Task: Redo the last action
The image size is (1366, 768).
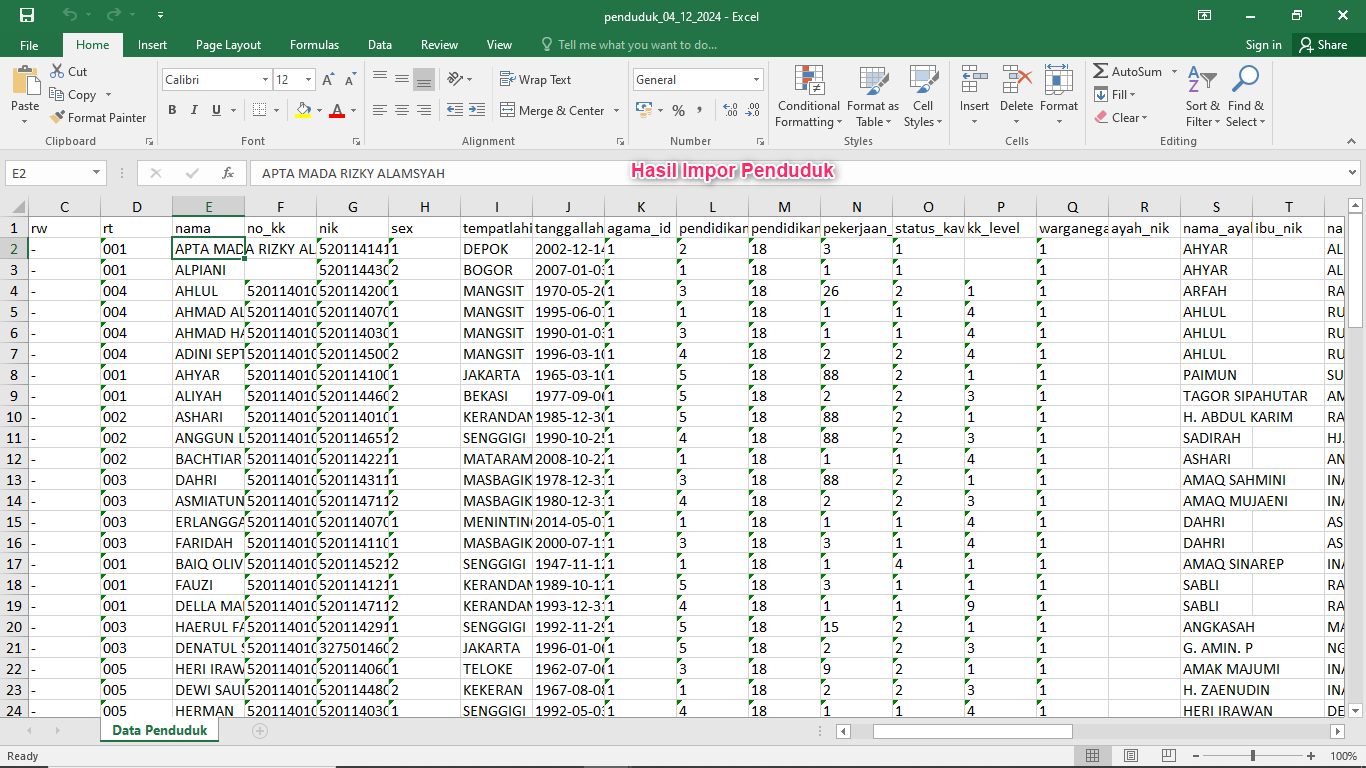Action: pos(113,15)
